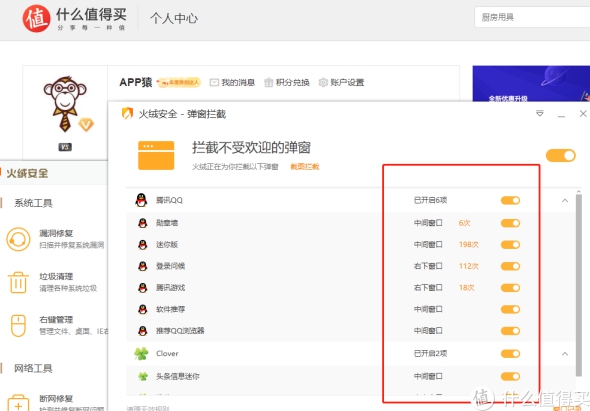Select the 火绒安全 sidebar heading

[27, 173]
